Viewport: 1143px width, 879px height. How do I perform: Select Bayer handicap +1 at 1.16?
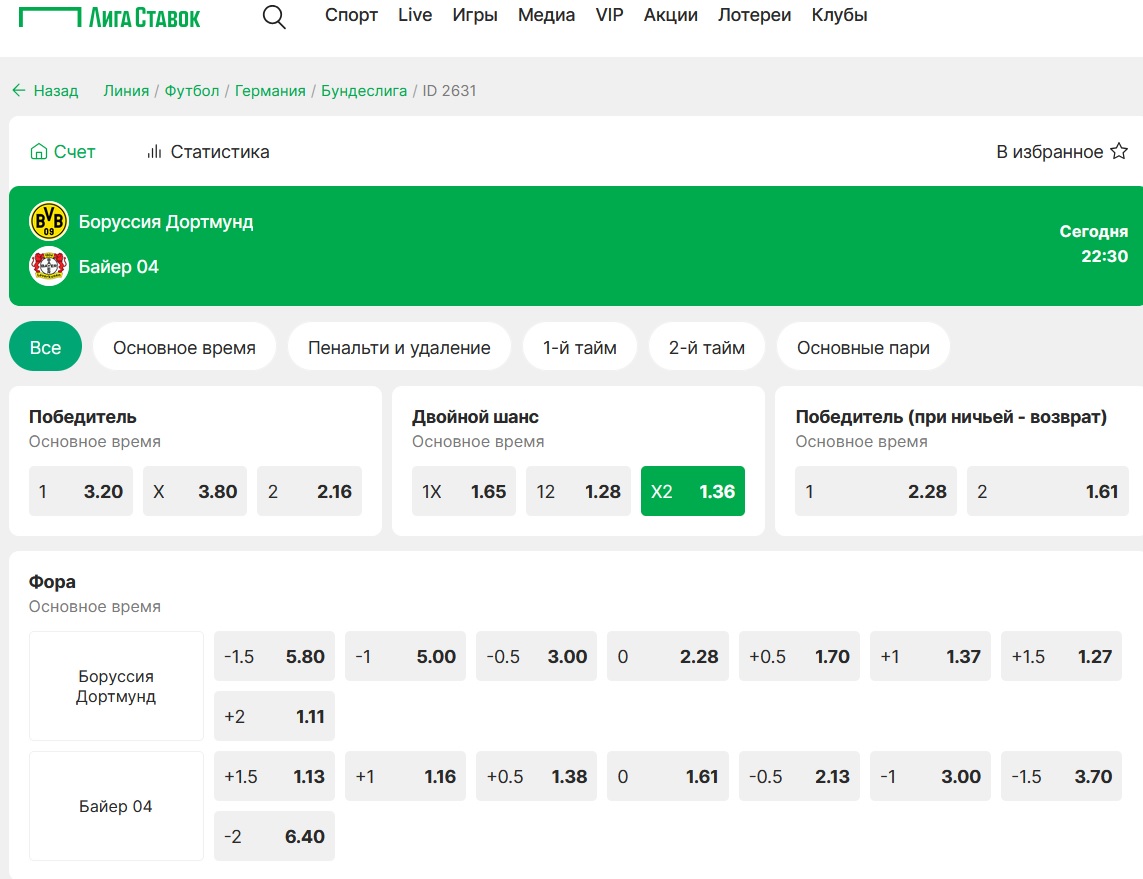coord(405,776)
